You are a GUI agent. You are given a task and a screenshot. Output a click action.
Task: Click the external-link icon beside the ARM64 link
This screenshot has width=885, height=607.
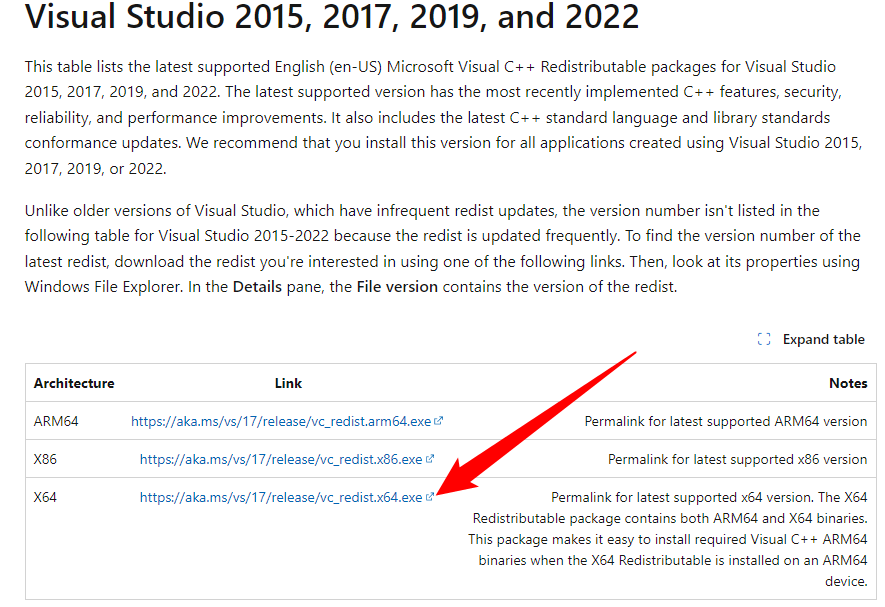439,420
